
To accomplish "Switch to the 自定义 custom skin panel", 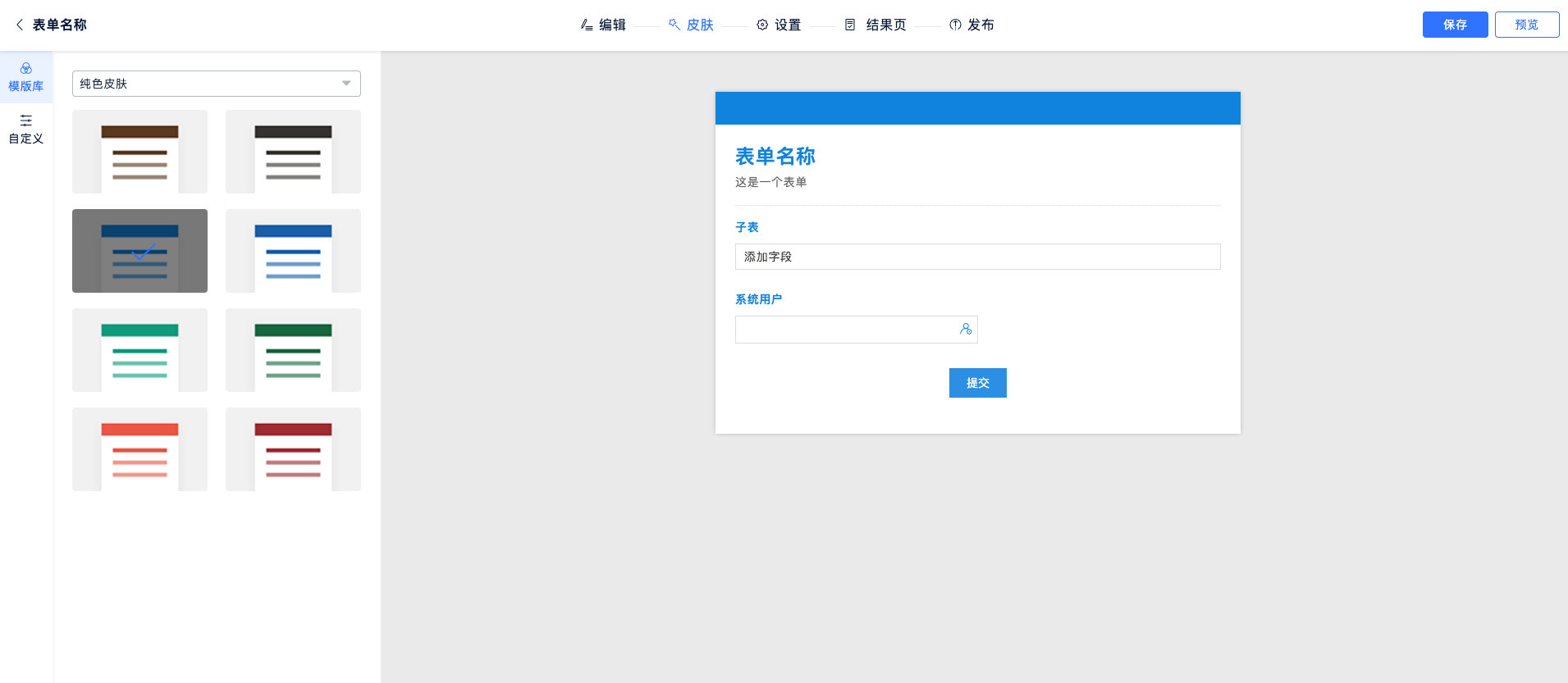I will click(26, 130).
